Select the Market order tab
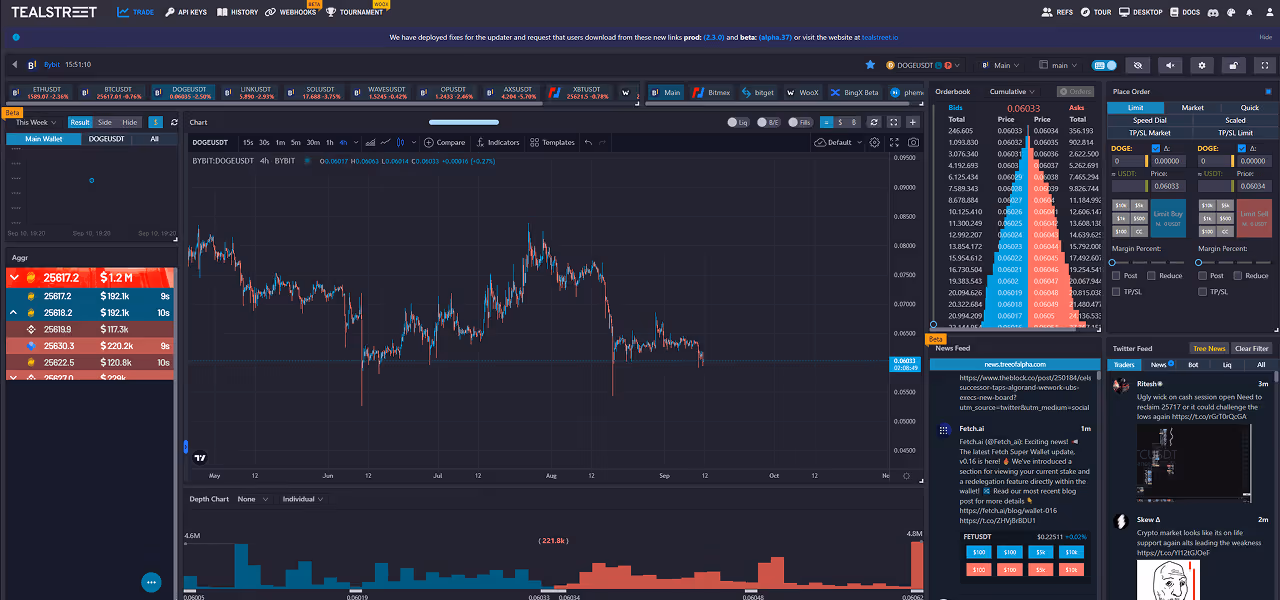This screenshot has height=600, width=1280. 1193,108
